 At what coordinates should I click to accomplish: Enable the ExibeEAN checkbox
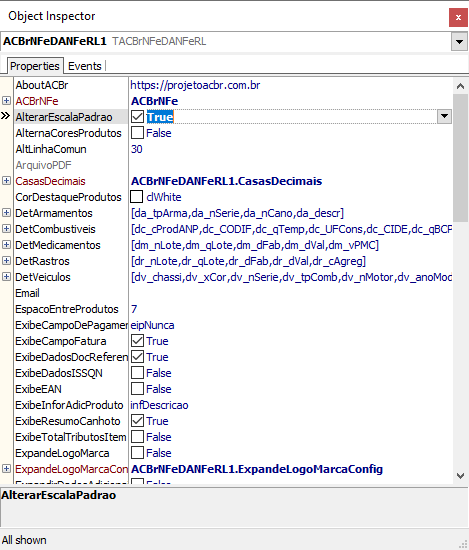137,389
